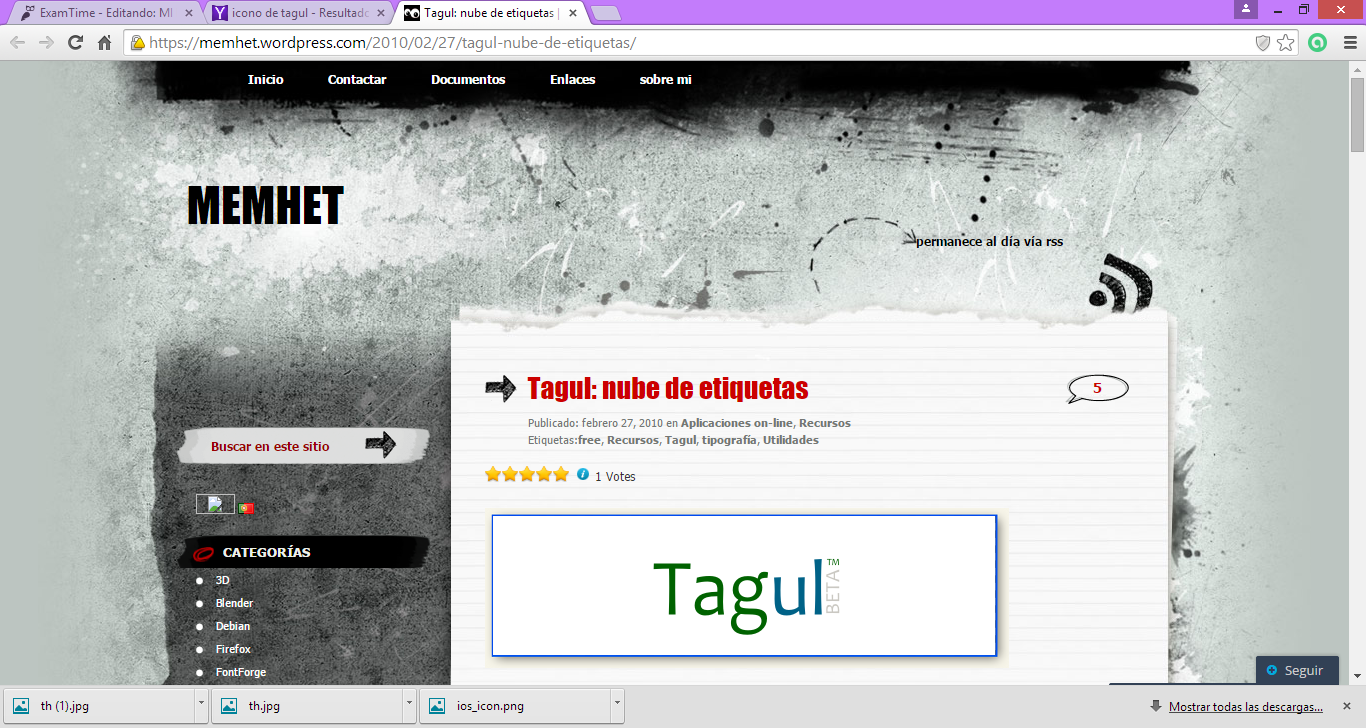
Task: Open the Documentos menu item
Action: 468,80
